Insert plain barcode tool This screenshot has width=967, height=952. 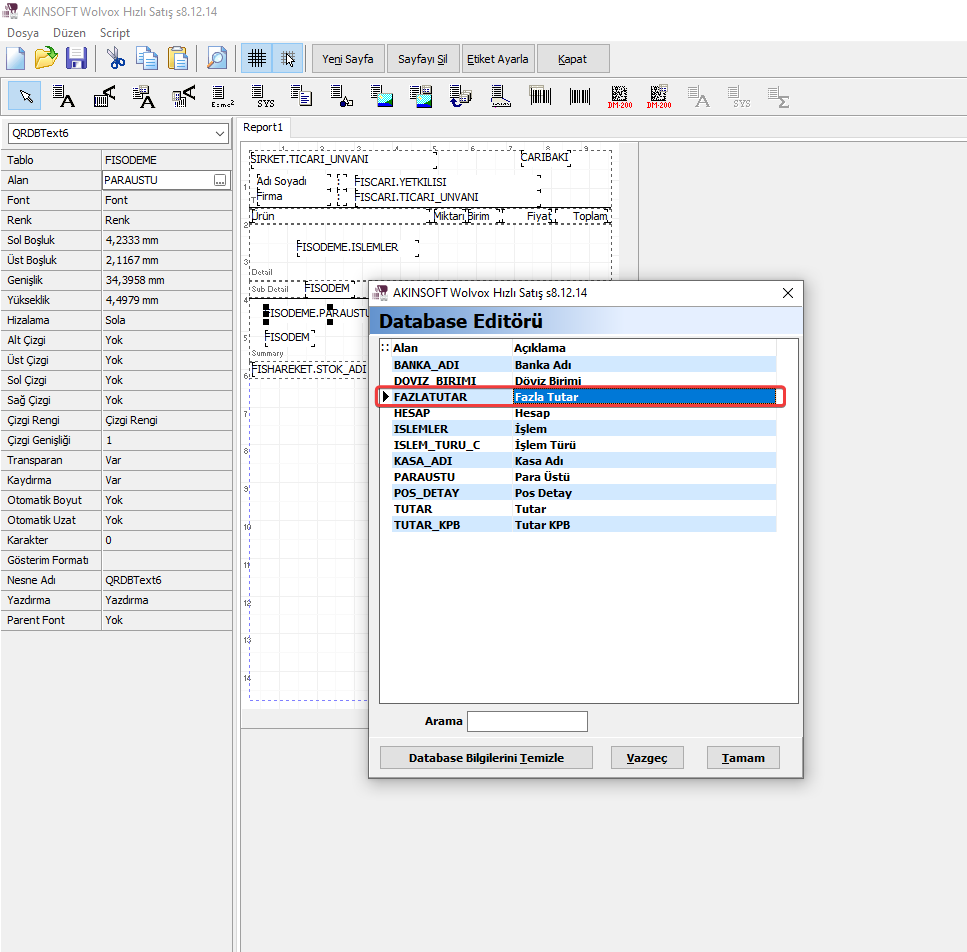tap(580, 96)
